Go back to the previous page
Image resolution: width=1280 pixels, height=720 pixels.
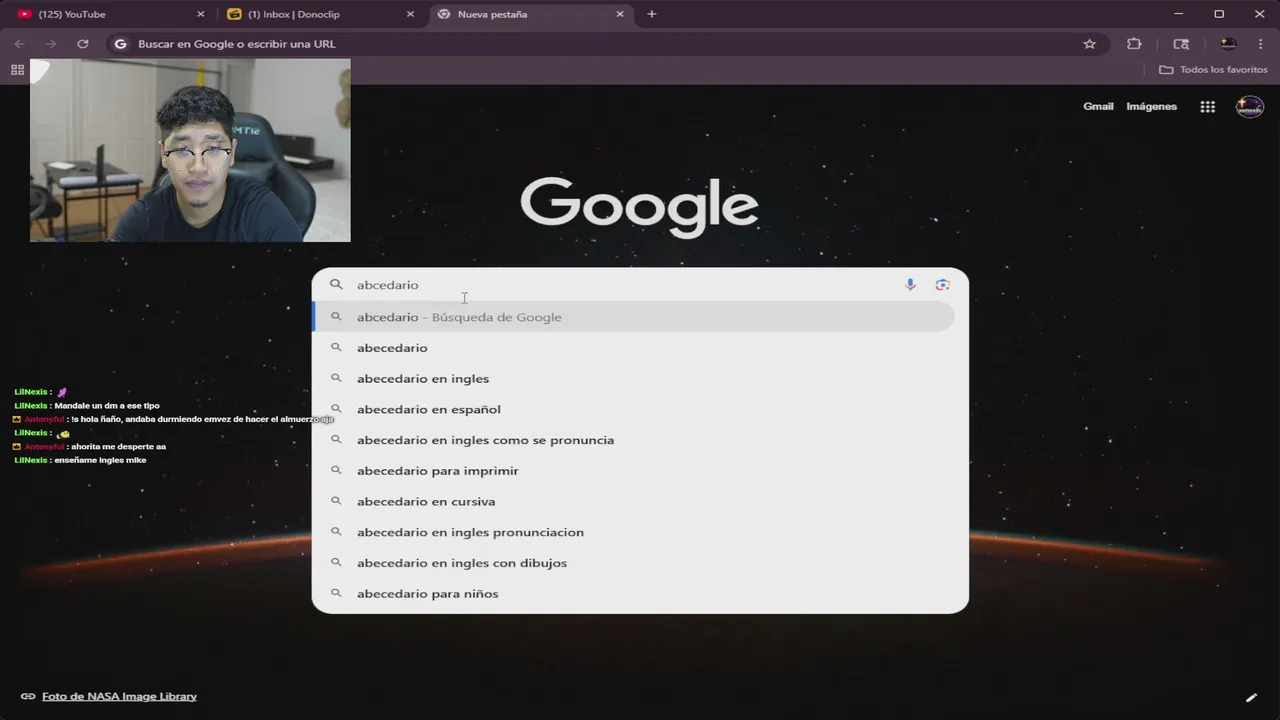click(x=19, y=44)
